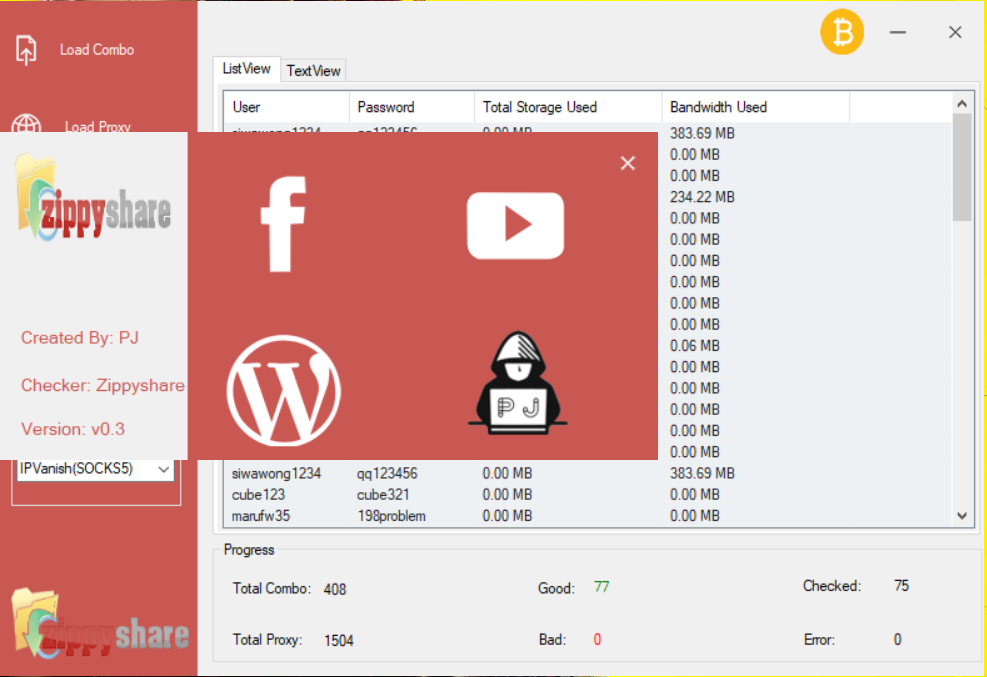This screenshot has width=987, height=677.
Task: Sort by the Password column header
Action: [x=412, y=107]
